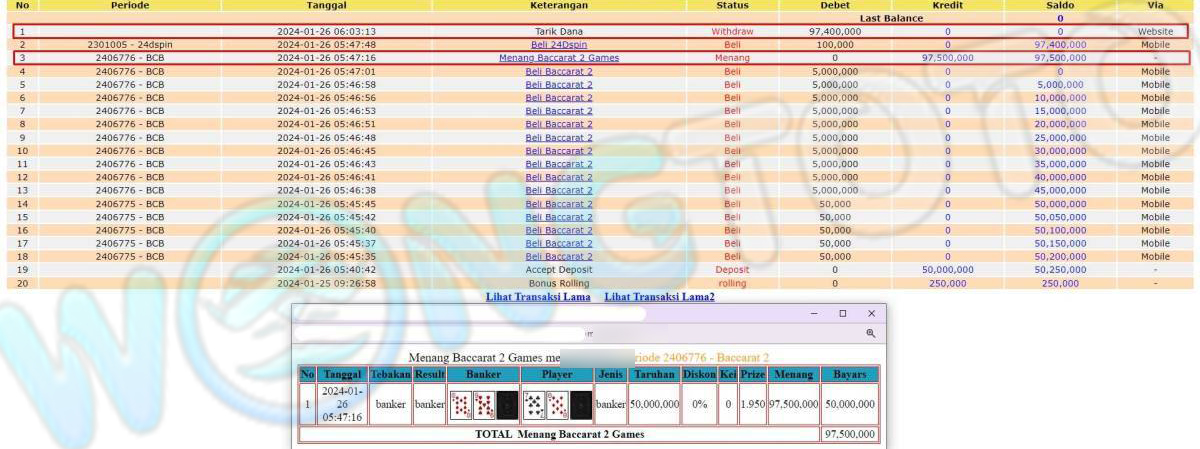Open Beli Baccarat 2 link in row 18

pyautogui.click(x=559, y=256)
